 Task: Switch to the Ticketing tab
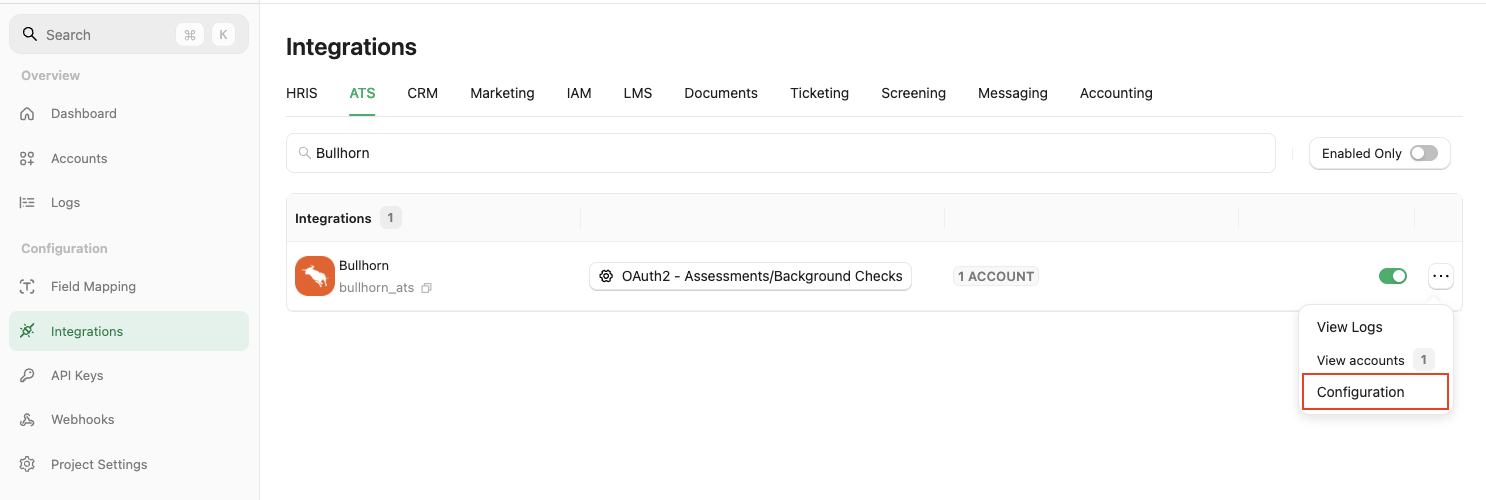(x=819, y=93)
